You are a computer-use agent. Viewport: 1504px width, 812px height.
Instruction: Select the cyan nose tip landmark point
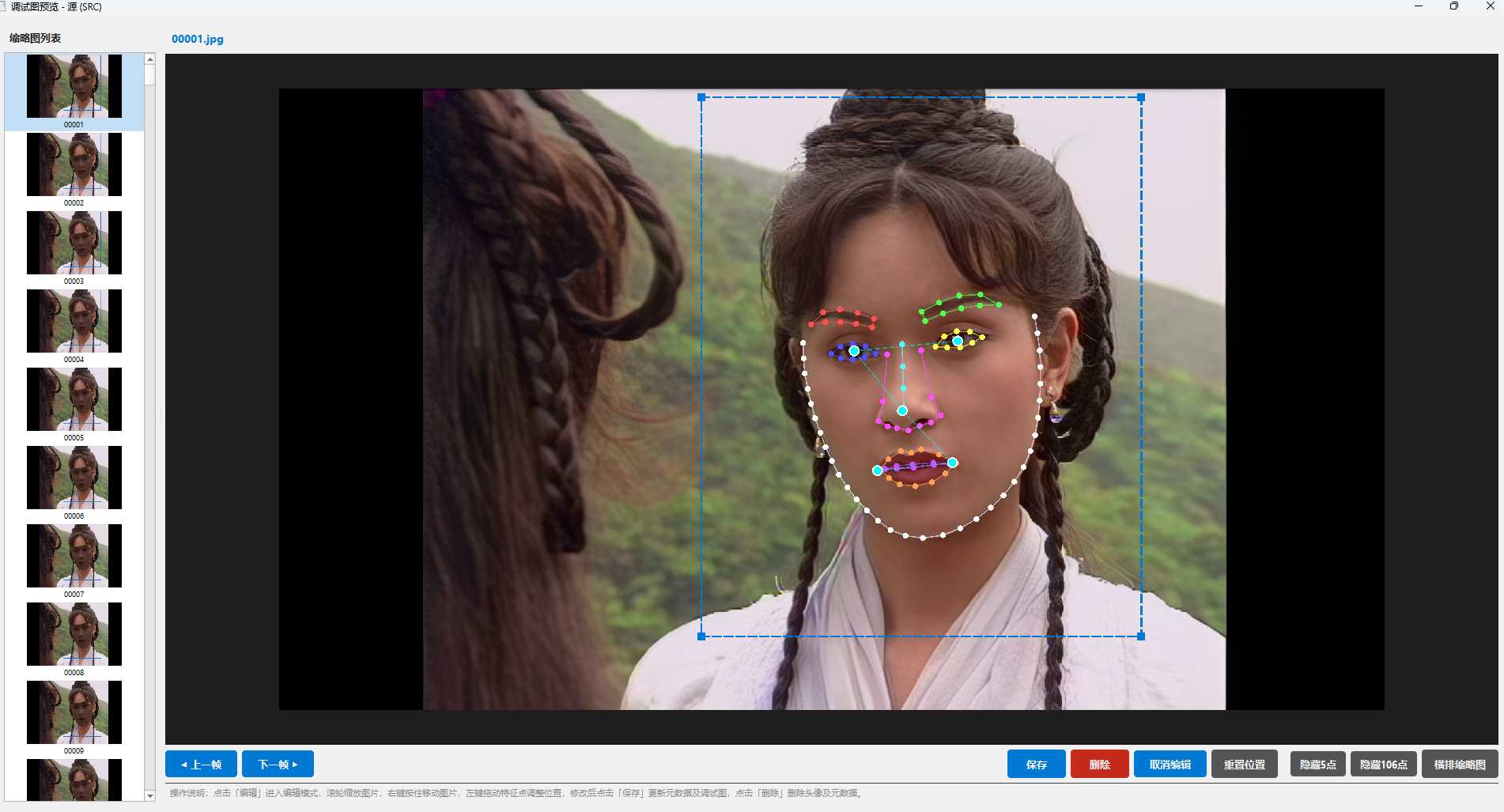902,410
